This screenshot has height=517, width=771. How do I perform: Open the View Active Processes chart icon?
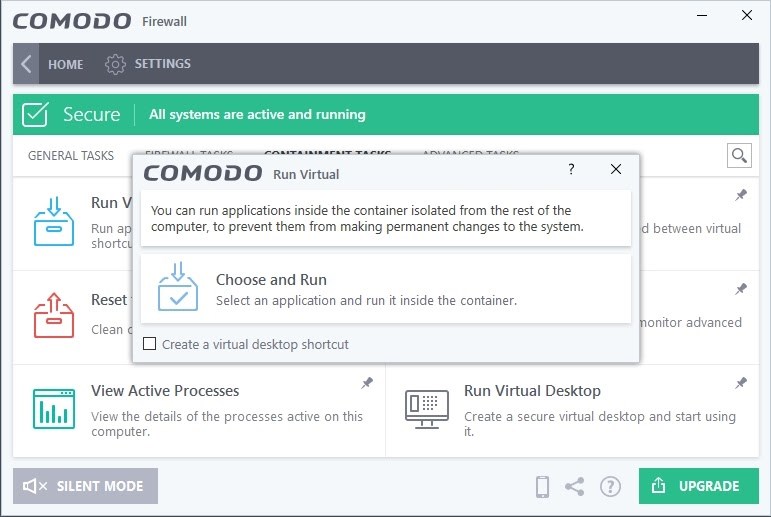click(54, 409)
